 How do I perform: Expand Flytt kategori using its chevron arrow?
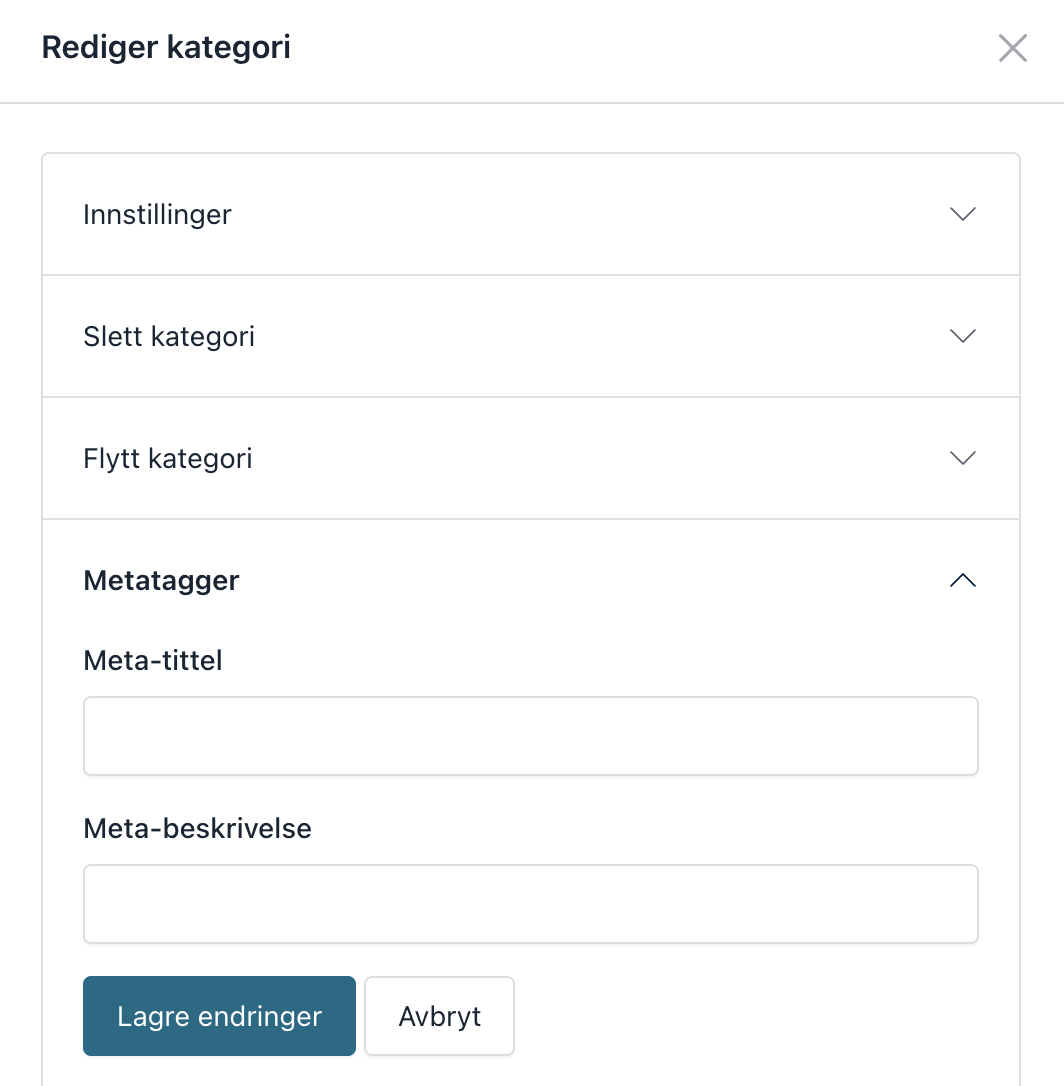pos(963,458)
